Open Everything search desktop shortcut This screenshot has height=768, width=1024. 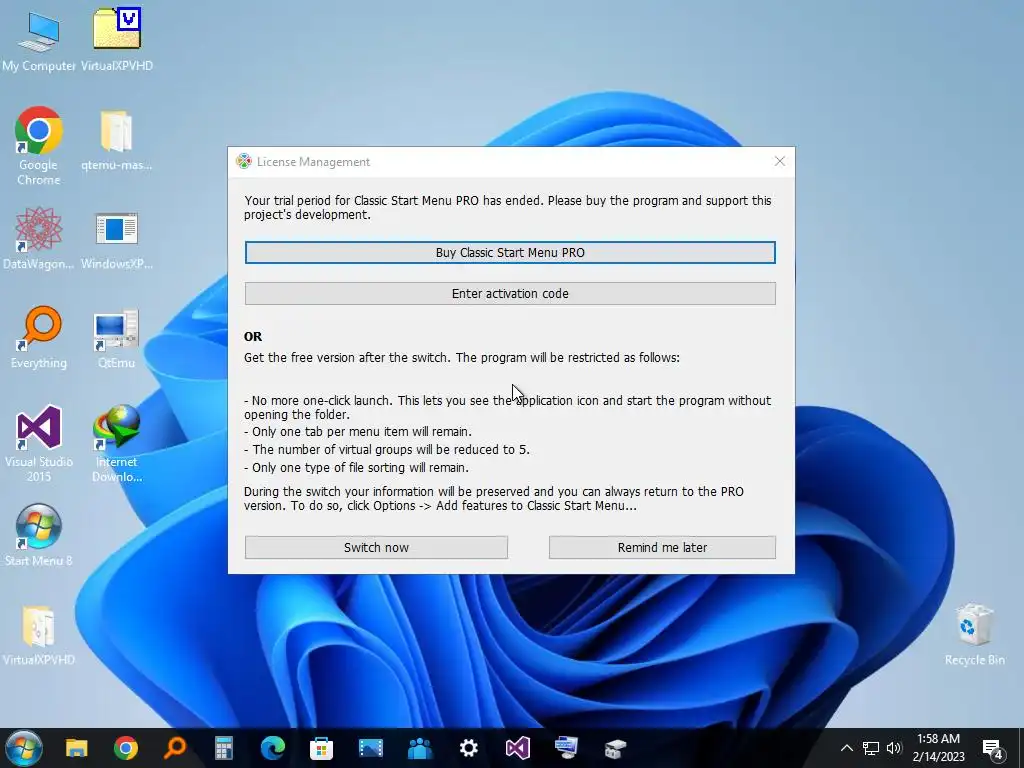39,338
